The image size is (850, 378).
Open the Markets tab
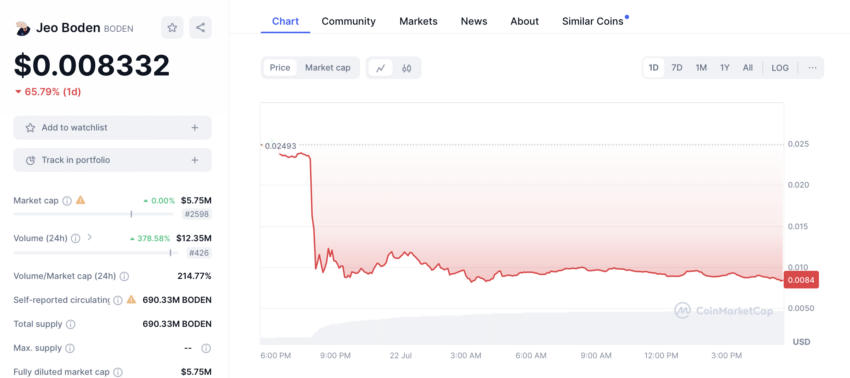click(418, 21)
